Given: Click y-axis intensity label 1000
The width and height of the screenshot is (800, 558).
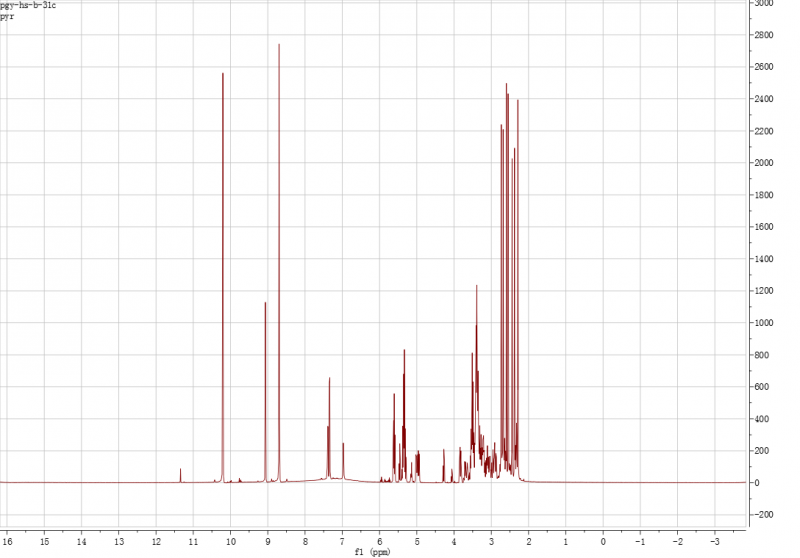Looking at the screenshot, I should [x=764, y=323].
